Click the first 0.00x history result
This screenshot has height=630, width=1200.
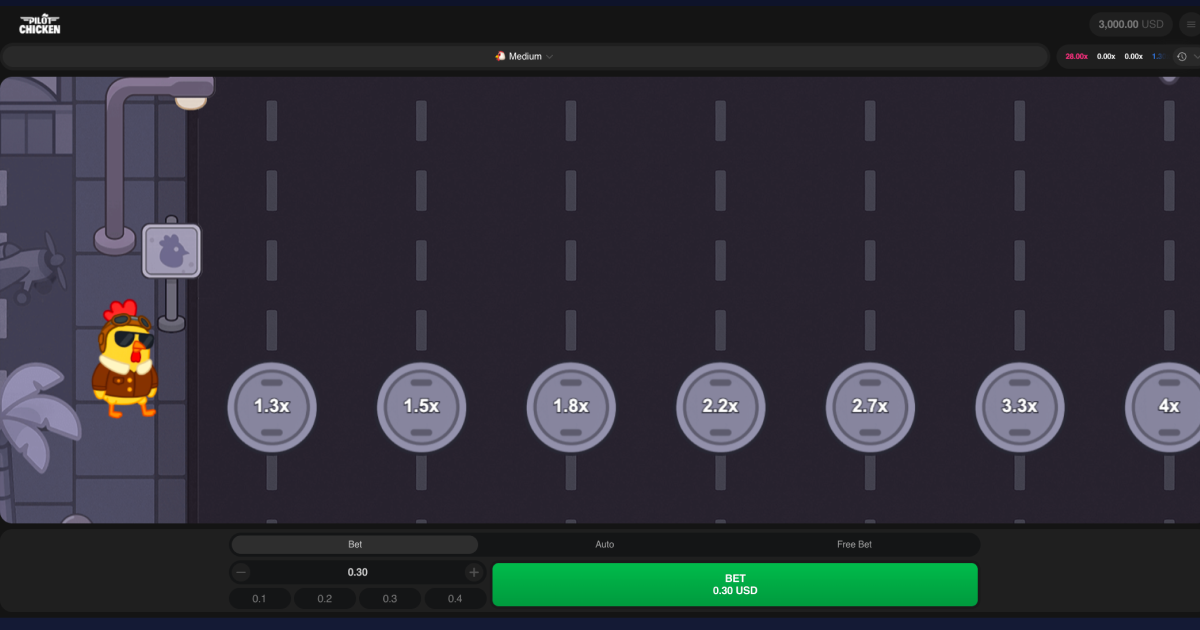click(1106, 57)
